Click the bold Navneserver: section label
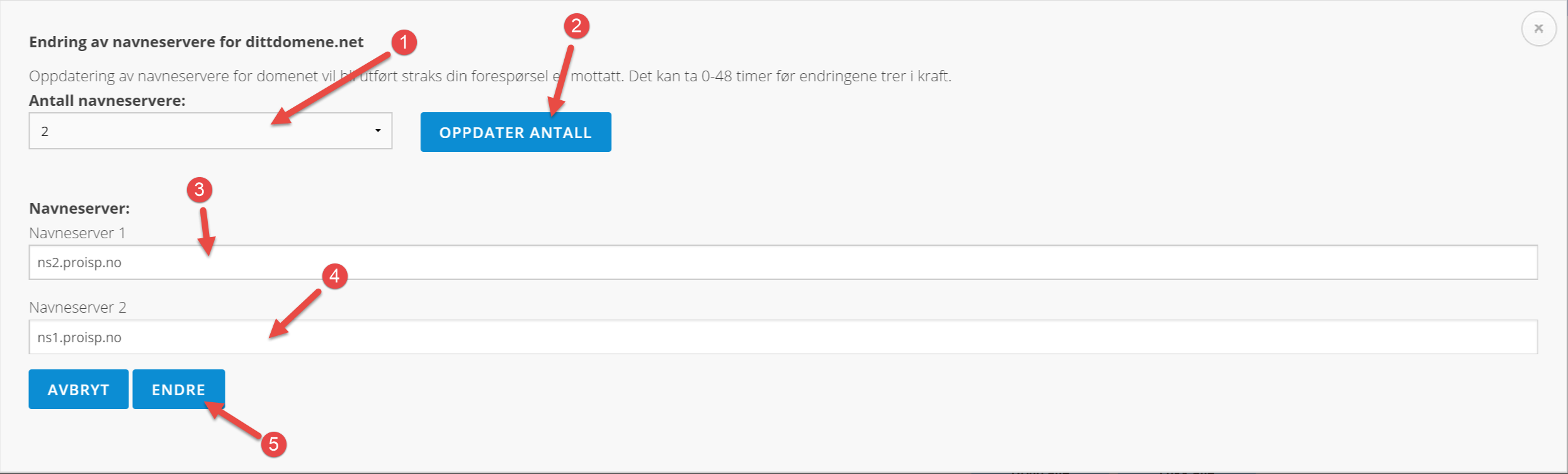This screenshot has height=474, width=1568. pyautogui.click(x=79, y=209)
